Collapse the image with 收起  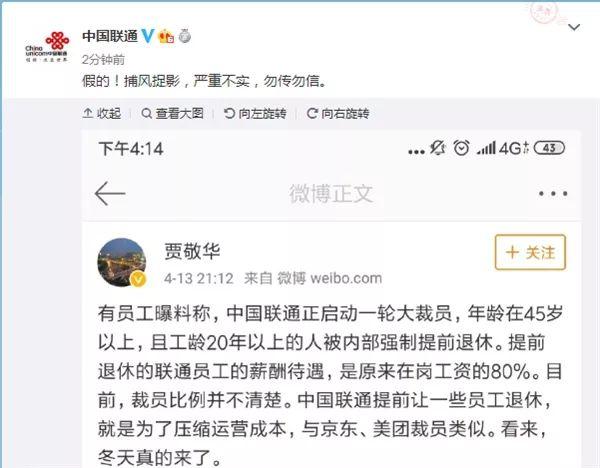(102, 113)
